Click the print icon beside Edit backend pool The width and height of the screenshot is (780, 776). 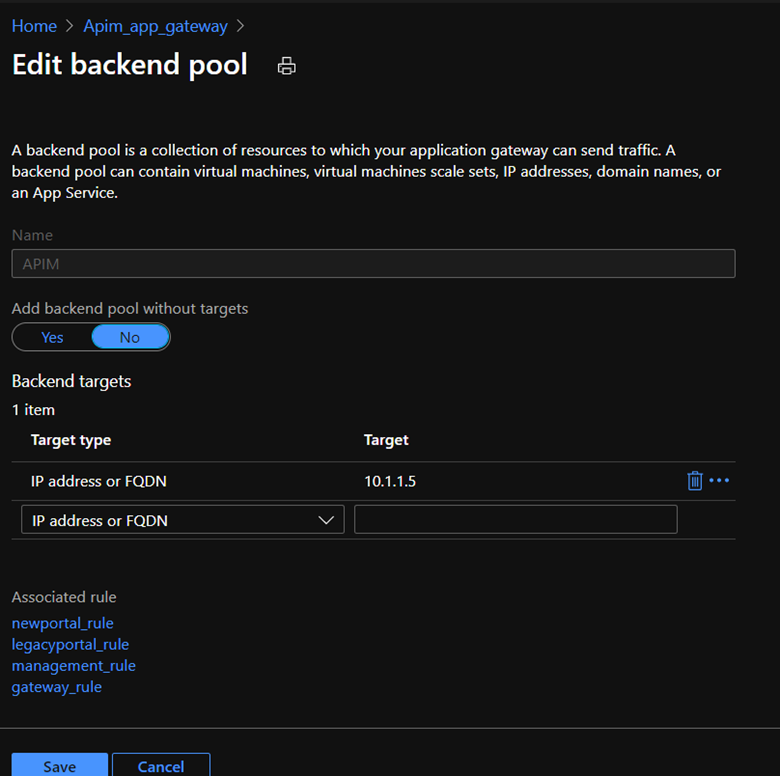[x=287, y=66]
